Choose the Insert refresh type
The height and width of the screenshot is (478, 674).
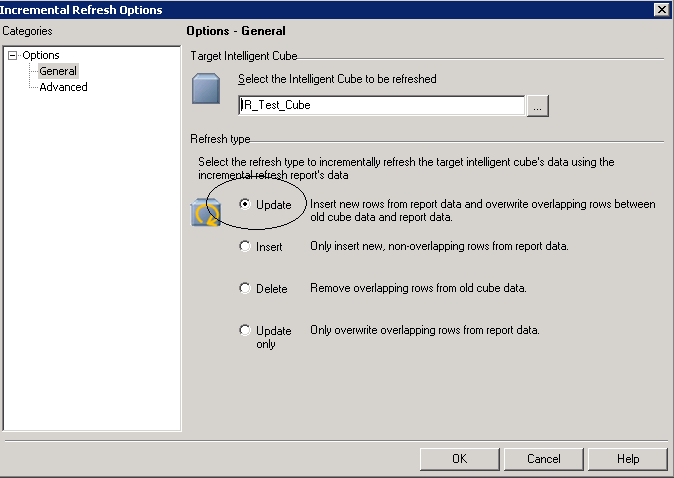click(x=245, y=246)
